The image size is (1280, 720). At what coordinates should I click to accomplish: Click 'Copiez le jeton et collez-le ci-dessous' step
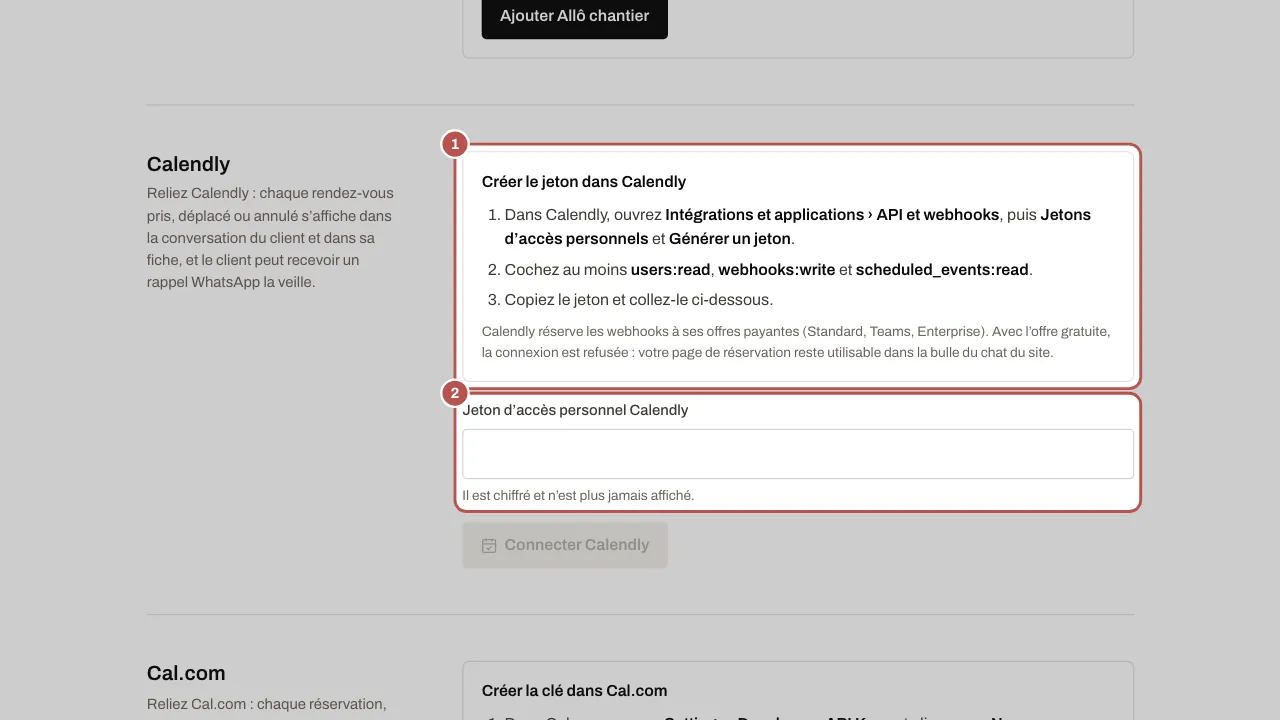(x=639, y=300)
